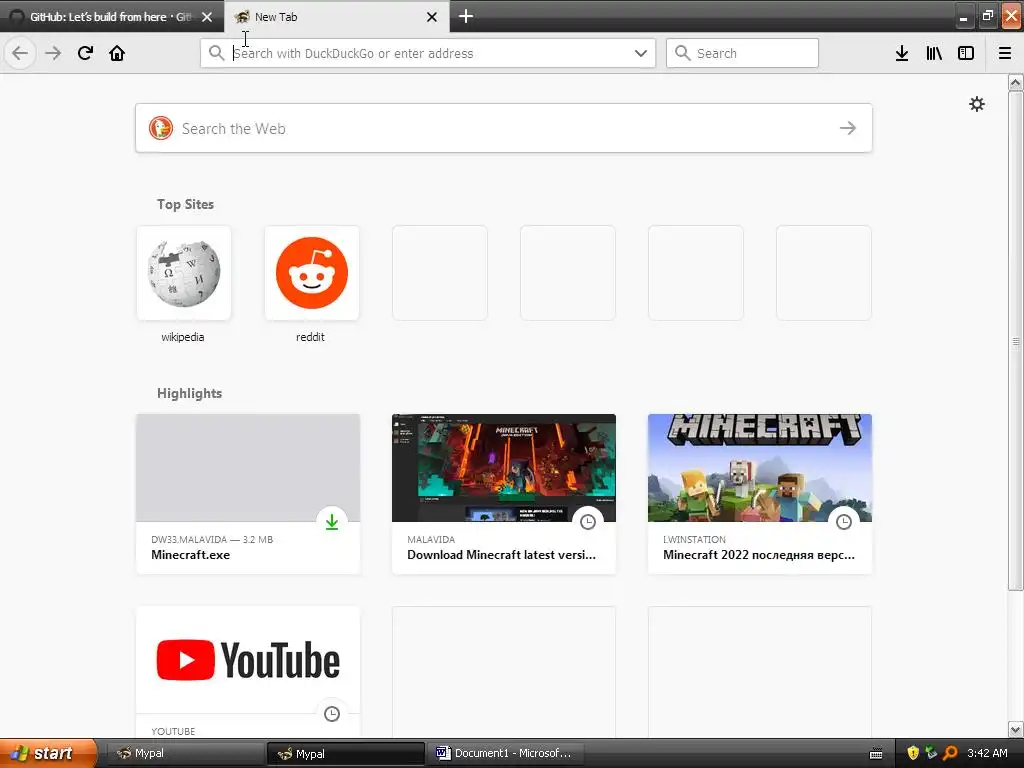Click the history clock badge on Malavida card
This screenshot has width=1024, height=768.
point(588,522)
